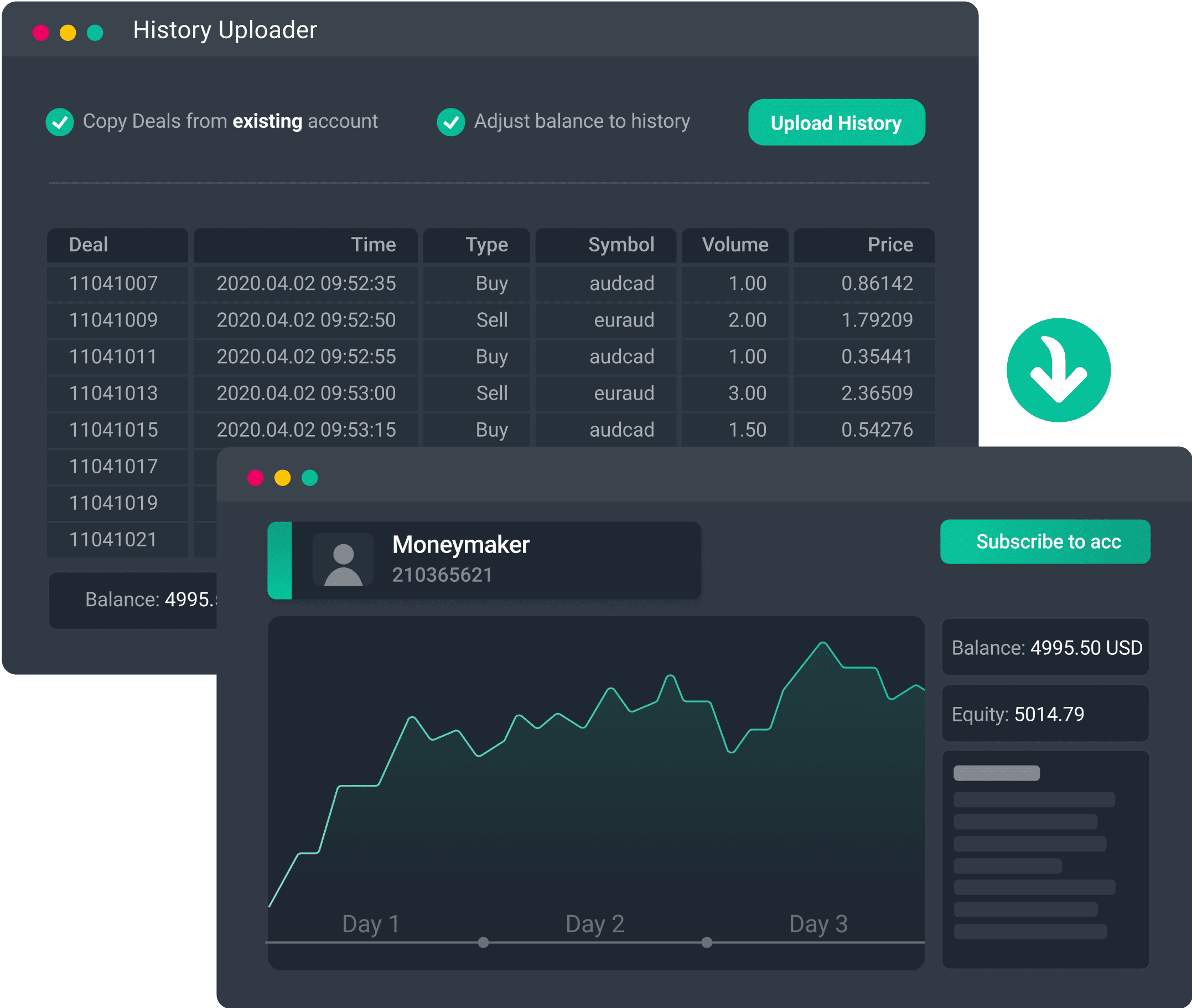Select deal 11041021 cell
The width and height of the screenshot is (1192, 1008).
117,540
